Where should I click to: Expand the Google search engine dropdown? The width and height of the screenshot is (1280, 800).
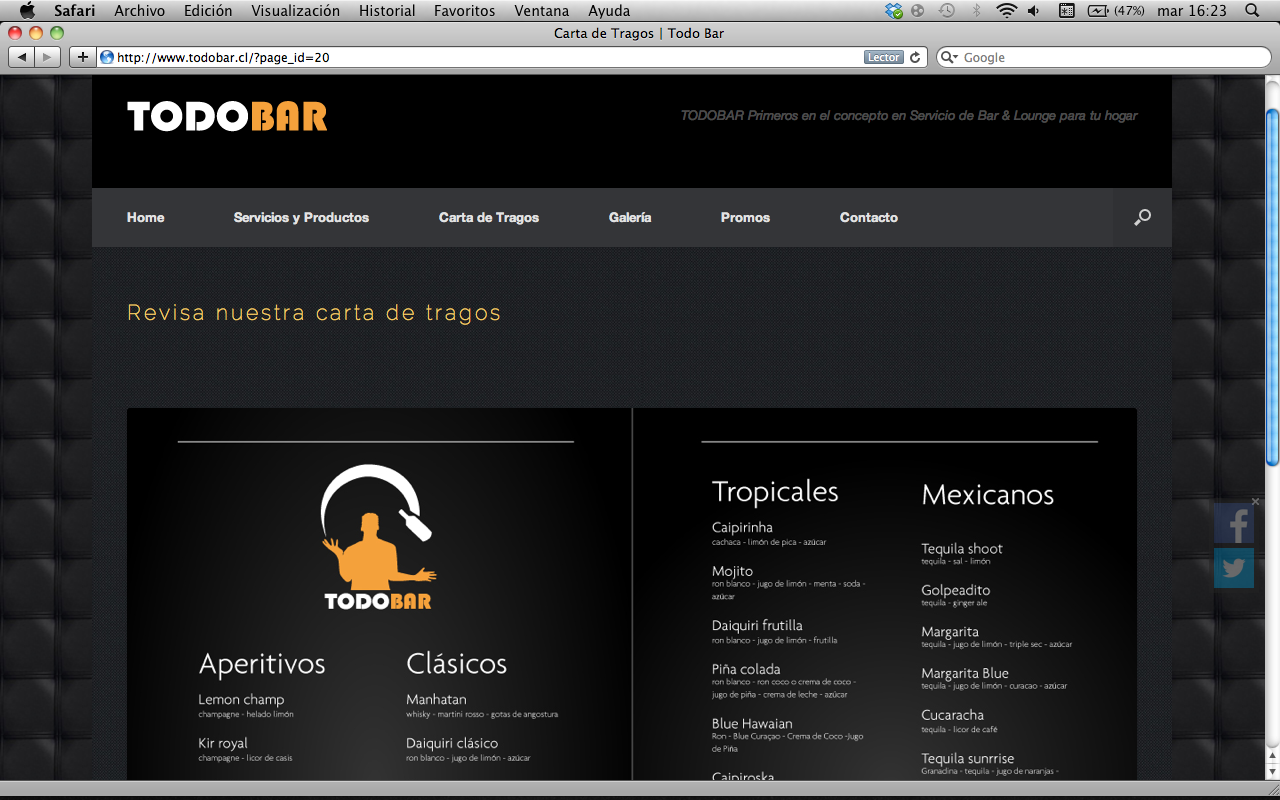(950, 57)
